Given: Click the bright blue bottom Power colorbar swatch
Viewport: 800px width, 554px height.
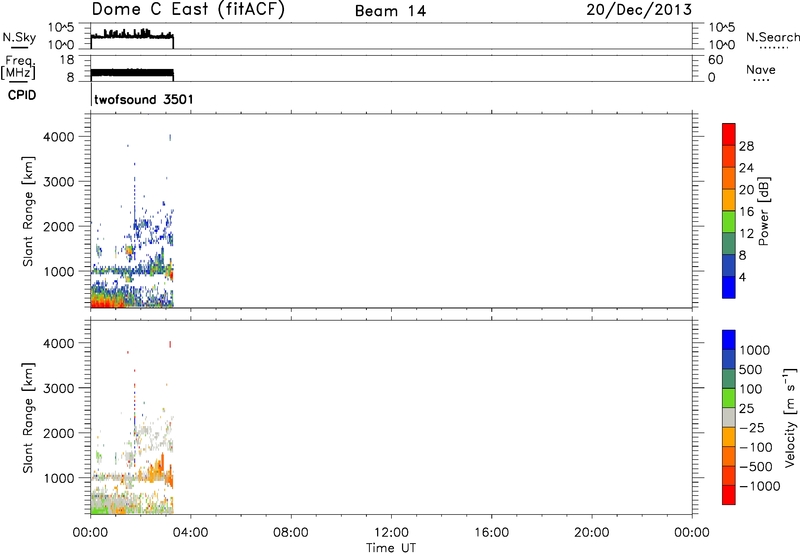Looking at the screenshot, I should point(729,287).
